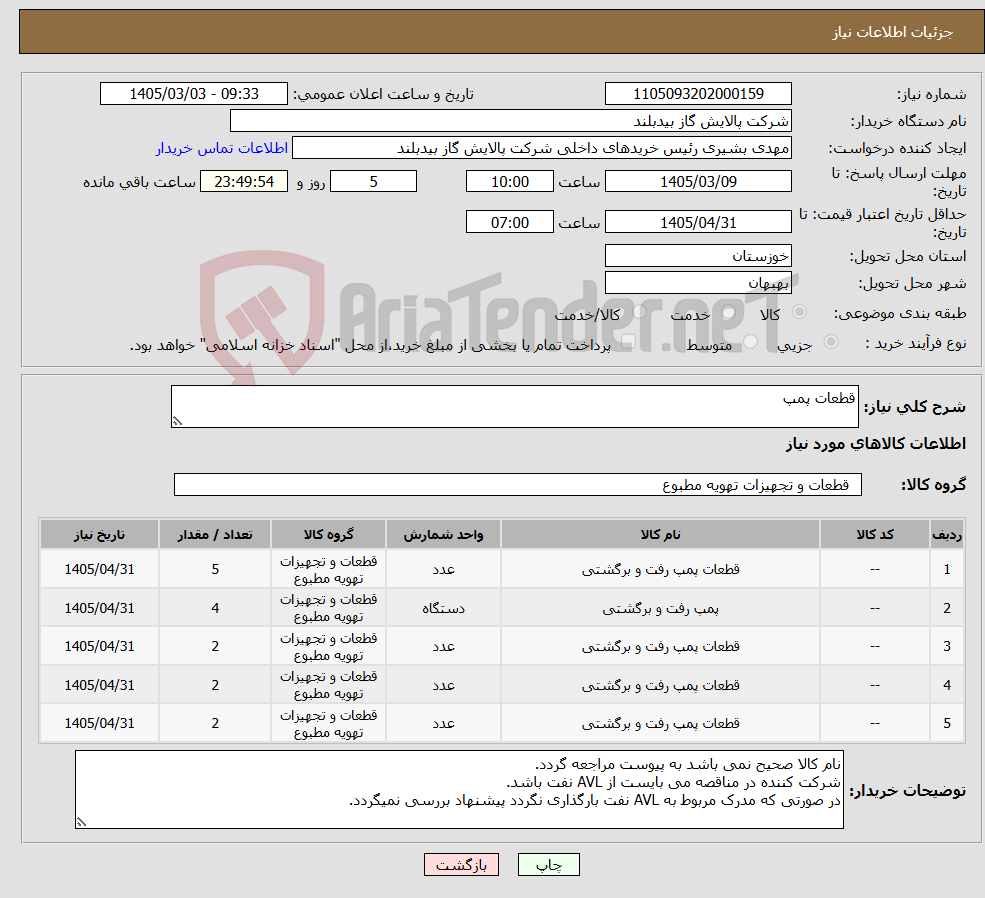Click unit عدد in row 3

click(443, 646)
